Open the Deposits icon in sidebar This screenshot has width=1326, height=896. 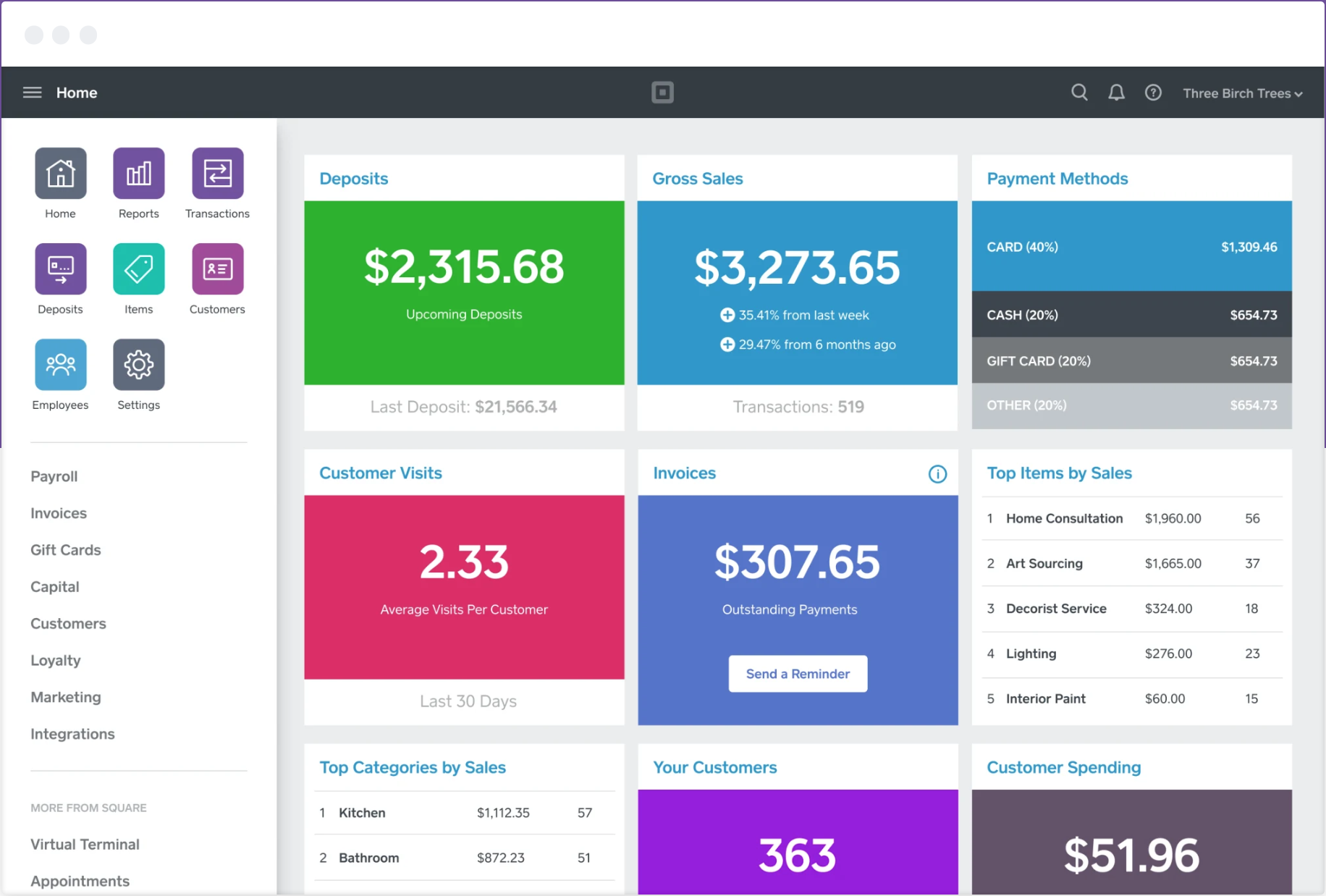(x=61, y=269)
